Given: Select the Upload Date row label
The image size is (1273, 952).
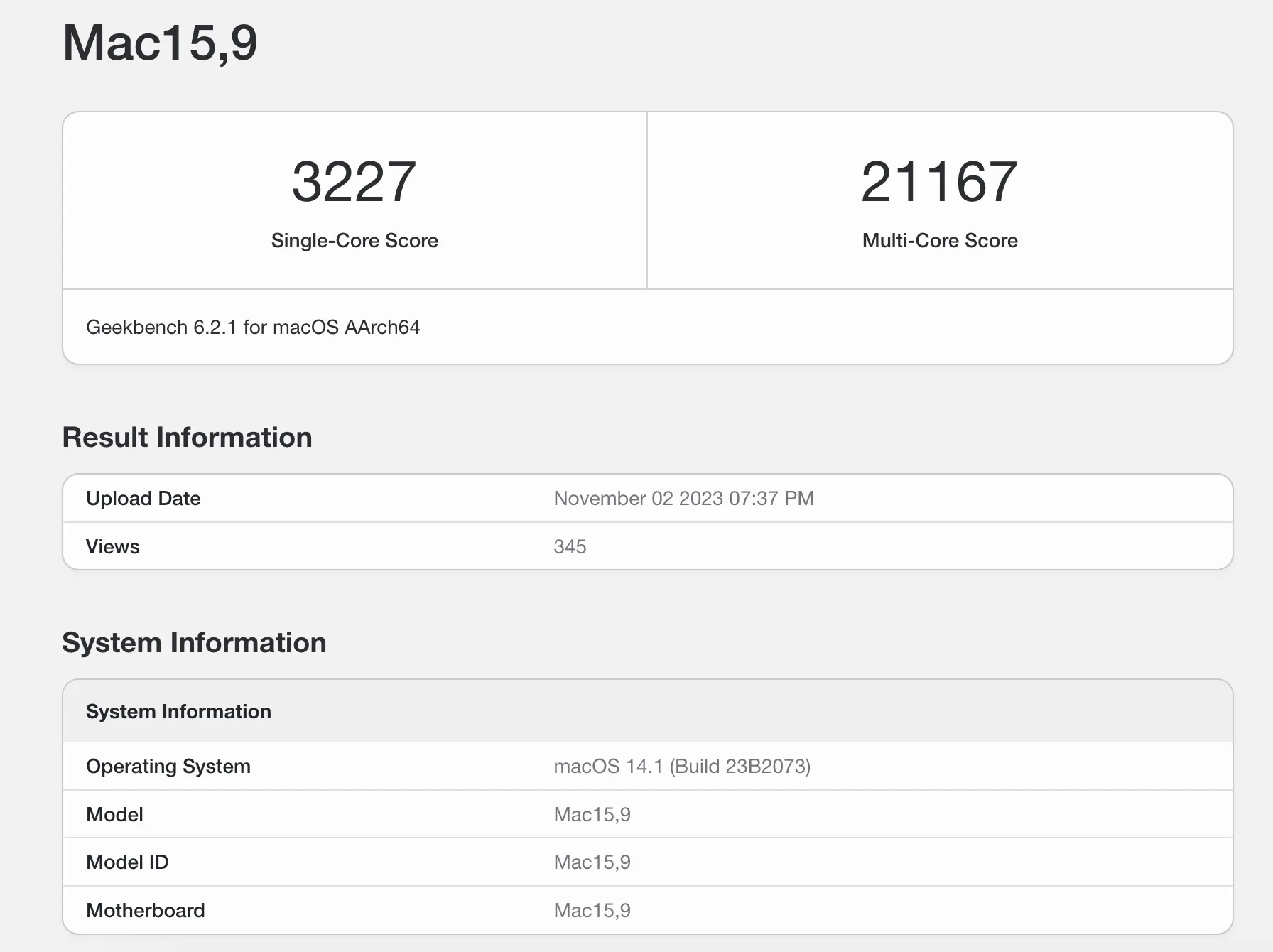Looking at the screenshot, I should (143, 499).
